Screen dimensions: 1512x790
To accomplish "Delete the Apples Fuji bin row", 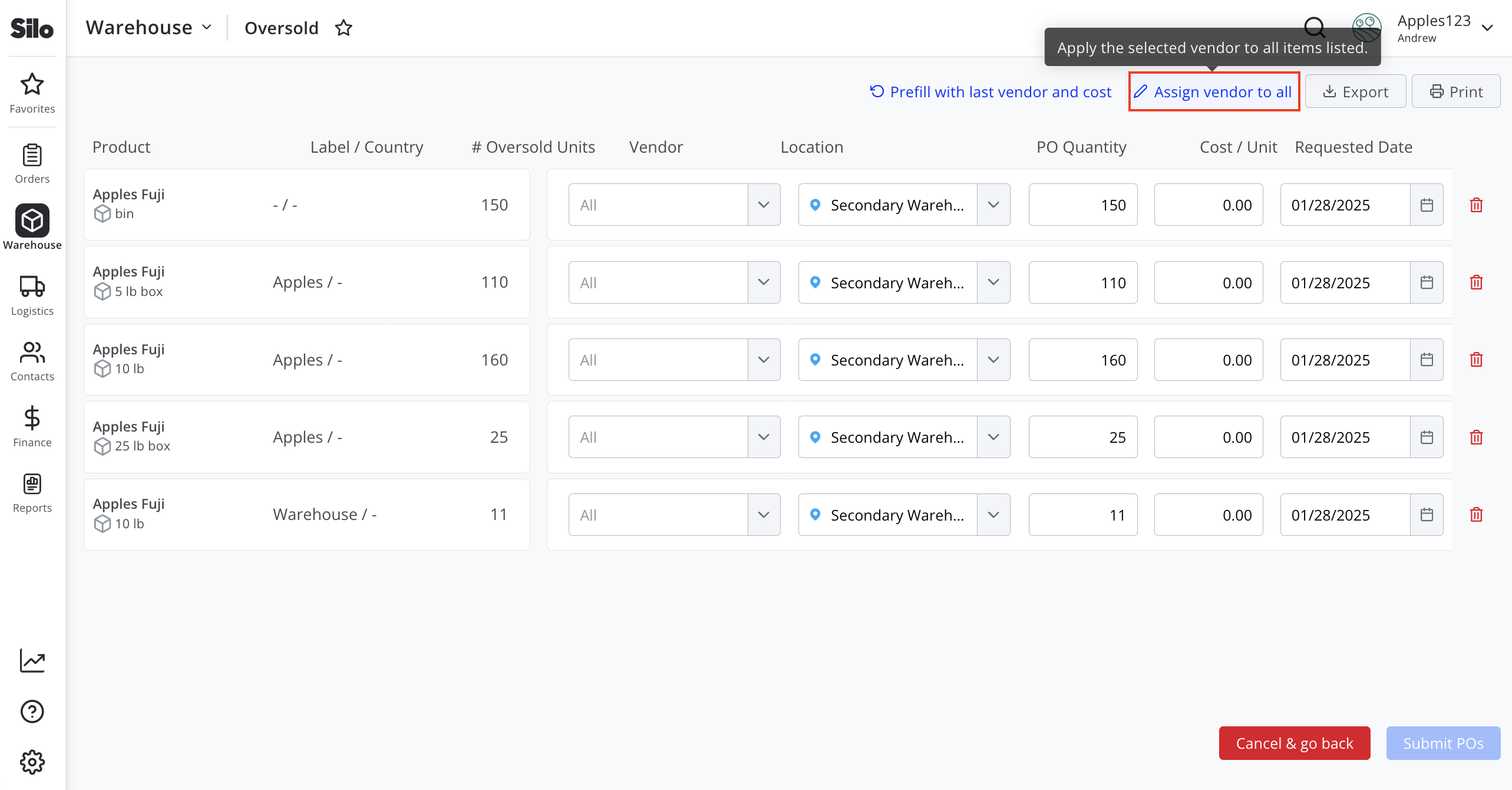I will [1476, 205].
